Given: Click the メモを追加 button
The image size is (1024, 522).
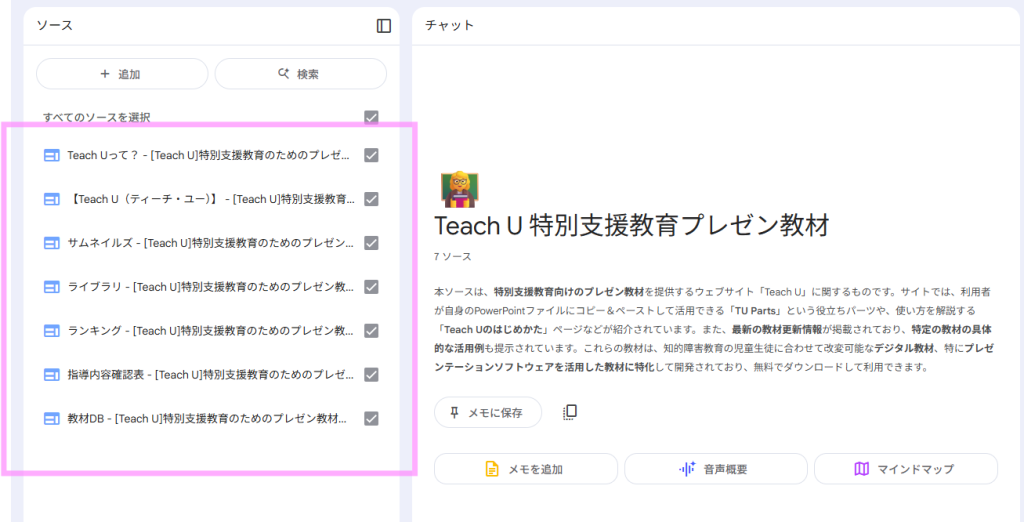Looking at the screenshot, I should pyautogui.click(x=526, y=468).
